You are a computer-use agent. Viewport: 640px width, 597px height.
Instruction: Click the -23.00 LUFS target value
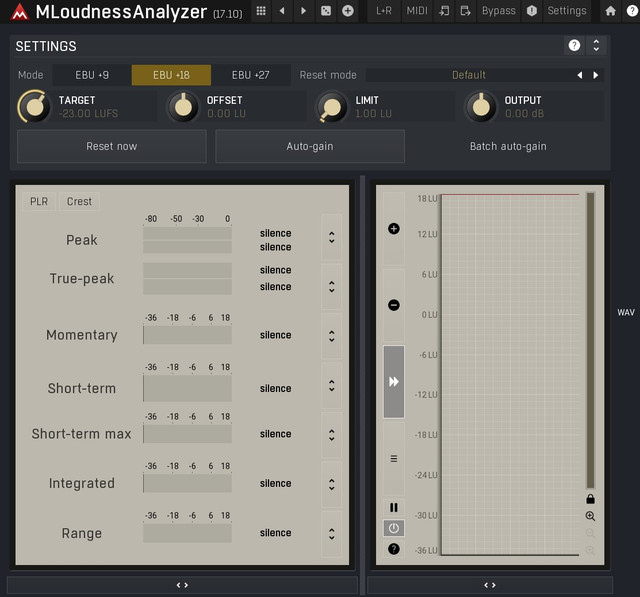click(89, 114)
